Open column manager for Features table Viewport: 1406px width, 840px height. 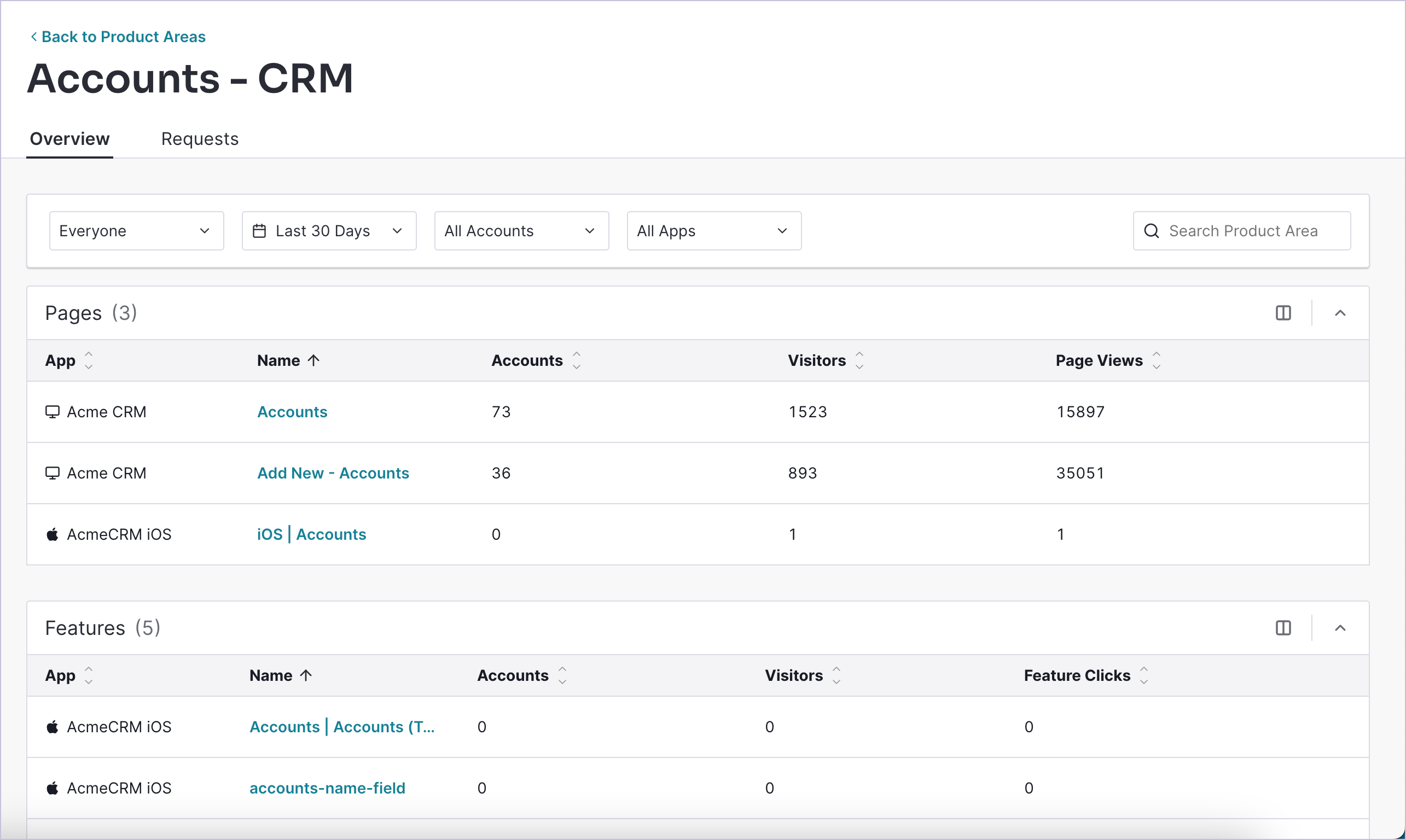click(1283, 628)
